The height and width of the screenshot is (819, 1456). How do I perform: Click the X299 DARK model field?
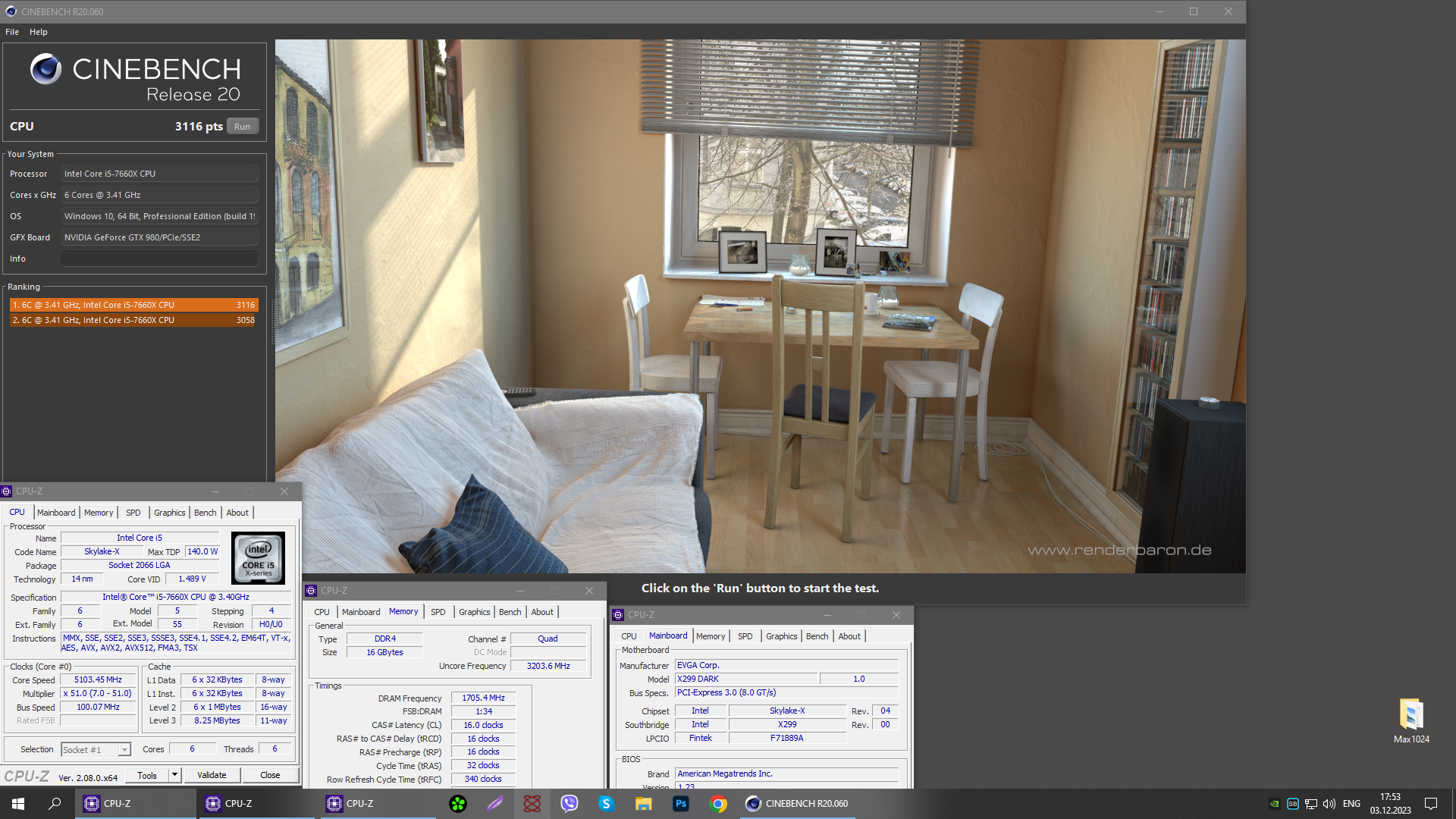click(x=746, y=679)
